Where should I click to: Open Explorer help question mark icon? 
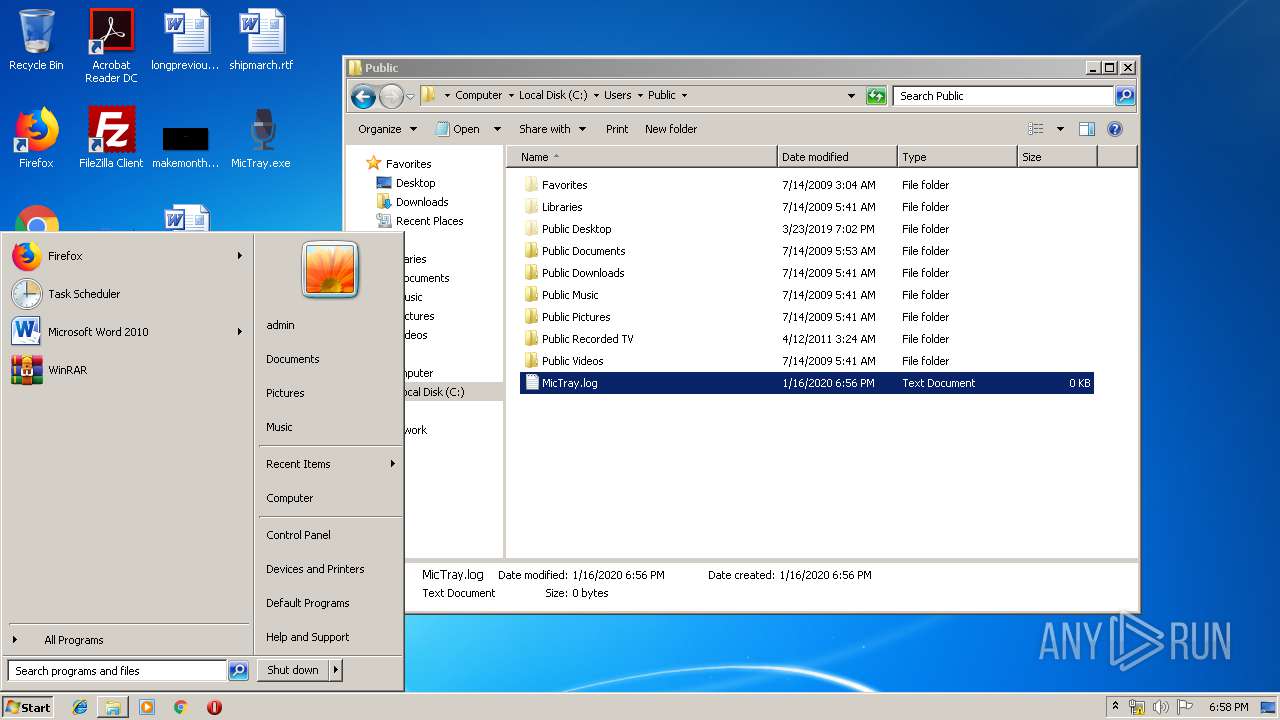[x=1115, y=129]
